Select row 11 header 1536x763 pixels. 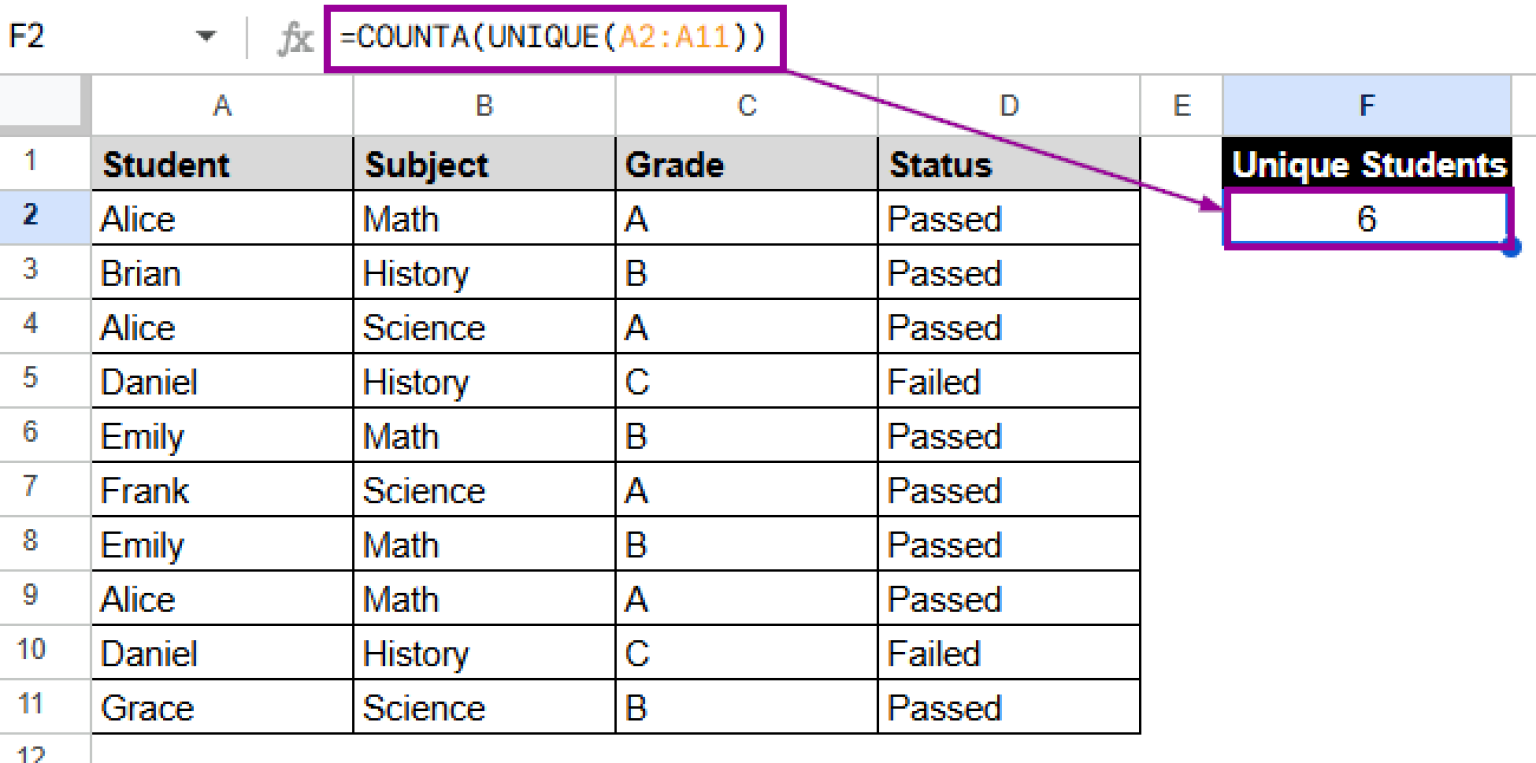(31, 706)
